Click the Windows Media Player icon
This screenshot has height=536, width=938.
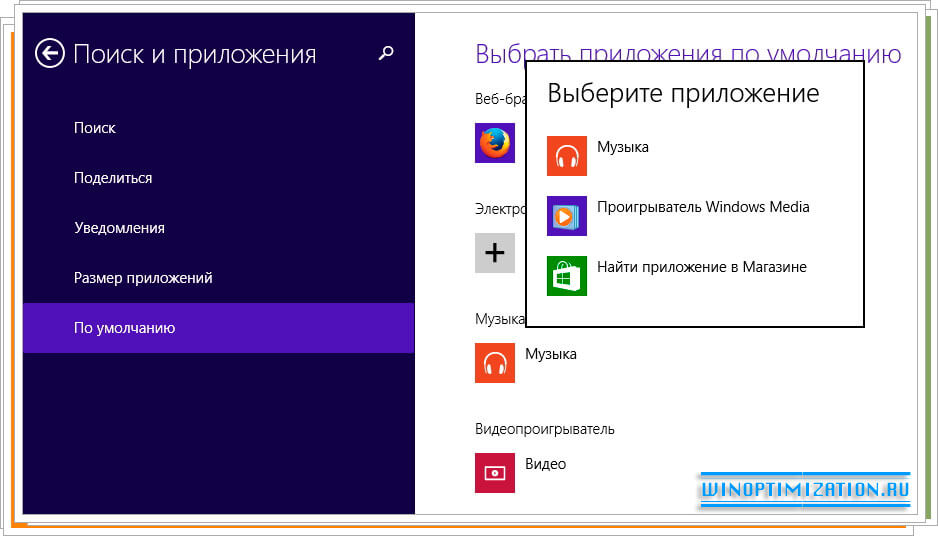[567, 216]
